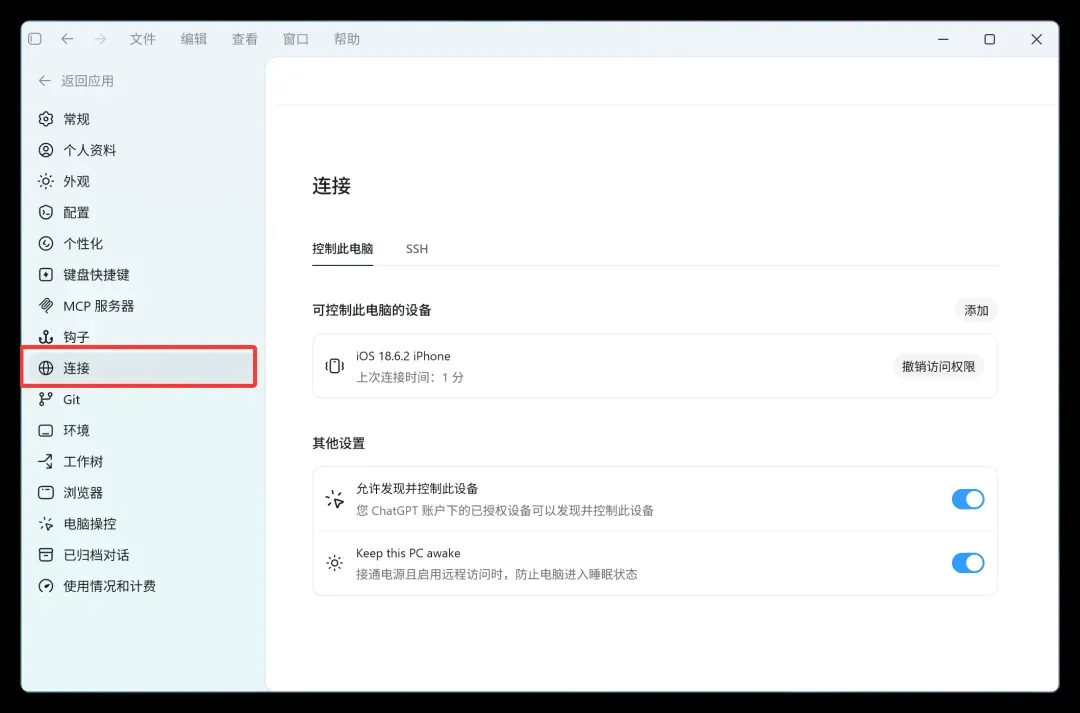The width and height of the screenshot is (1080, 713).
Task: Click 返回应用 to leave settings
Action: click(76, 81)
